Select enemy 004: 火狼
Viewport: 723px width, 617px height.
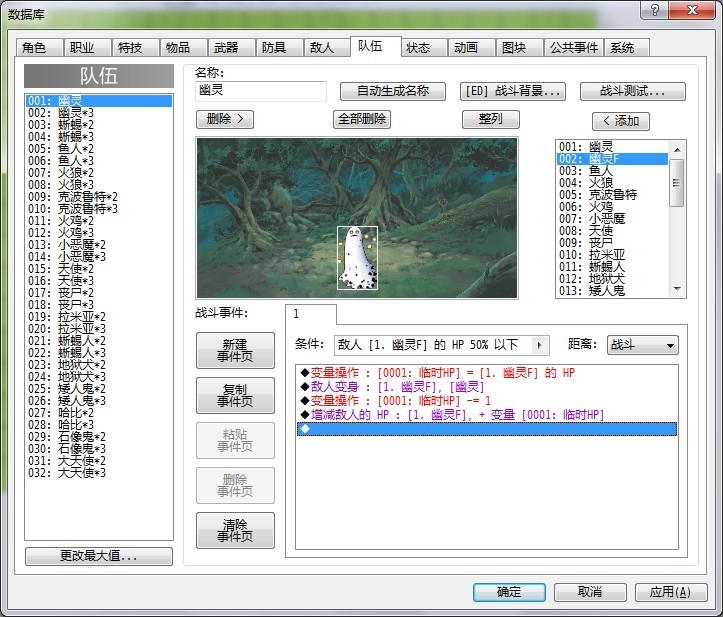click(x=612, y=183)
